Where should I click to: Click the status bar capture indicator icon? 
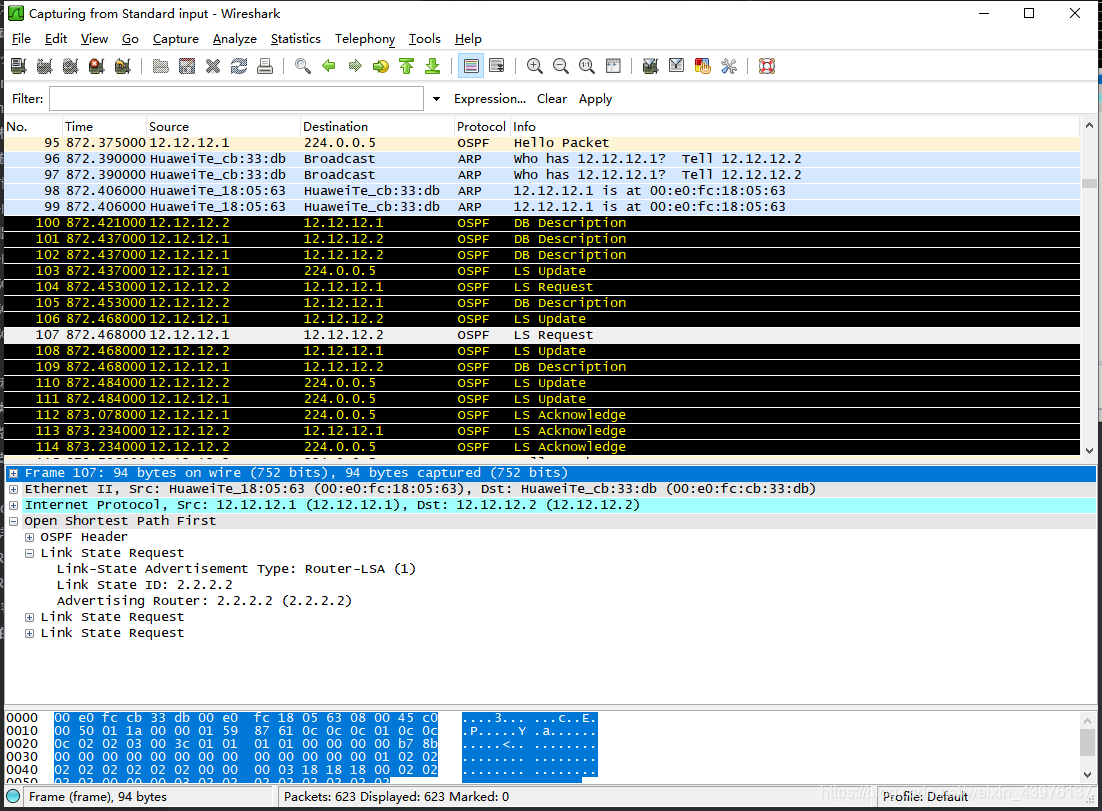pyautogui.click(x=13, y=796)
